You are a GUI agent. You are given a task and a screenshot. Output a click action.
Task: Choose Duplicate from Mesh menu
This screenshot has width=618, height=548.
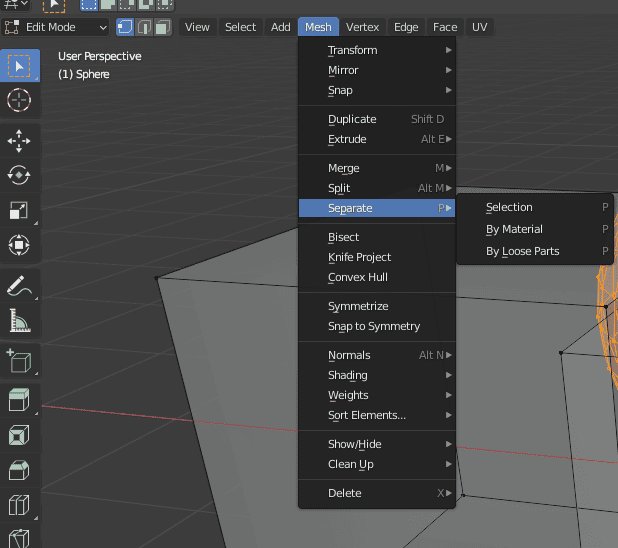point(377,119)
